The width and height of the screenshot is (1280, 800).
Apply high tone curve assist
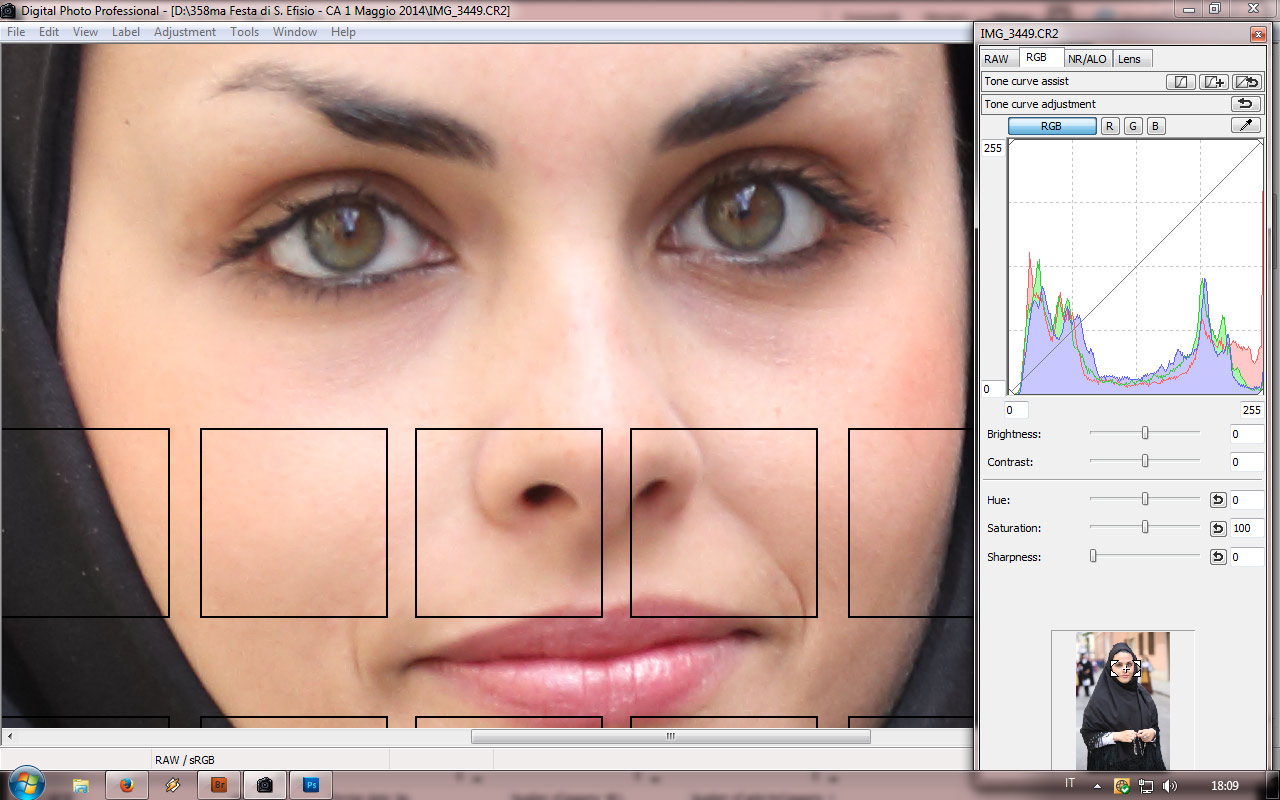(x=1214, y=82)
